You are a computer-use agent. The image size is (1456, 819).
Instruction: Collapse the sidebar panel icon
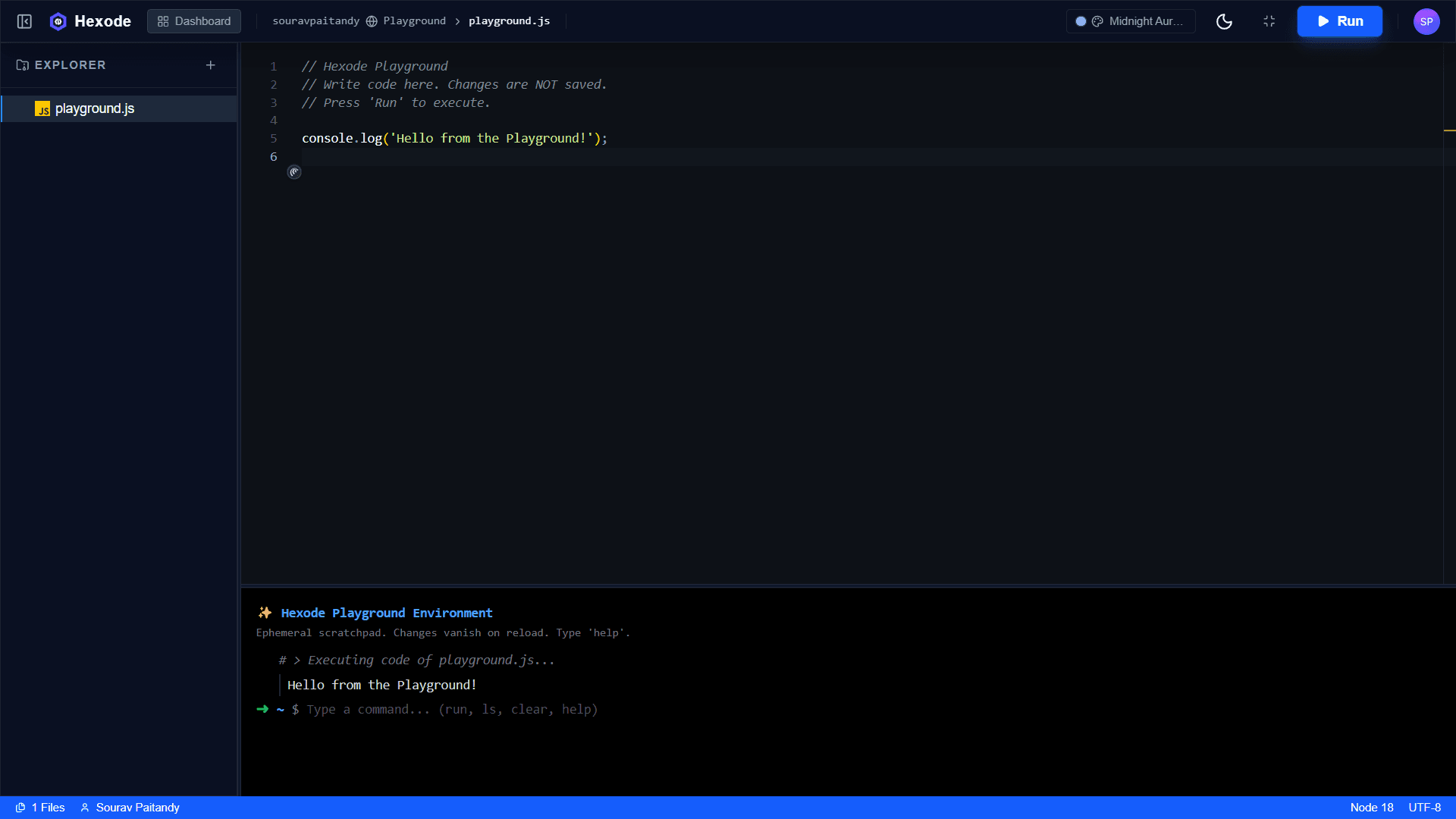24,21
